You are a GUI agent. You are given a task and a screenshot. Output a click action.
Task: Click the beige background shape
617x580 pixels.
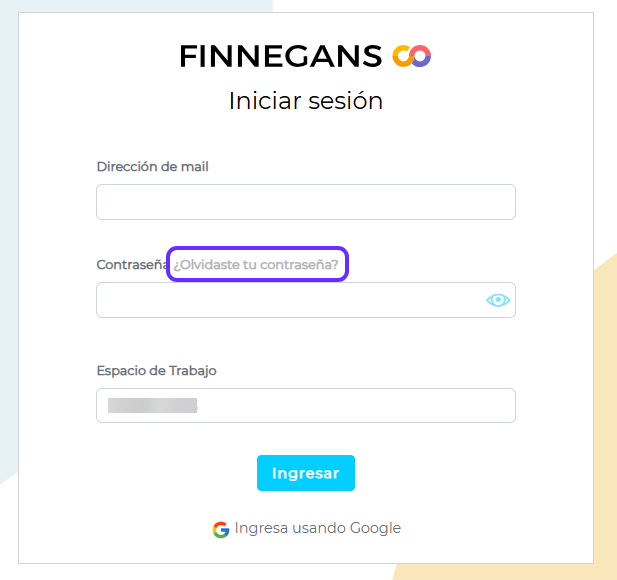point(605,420)
